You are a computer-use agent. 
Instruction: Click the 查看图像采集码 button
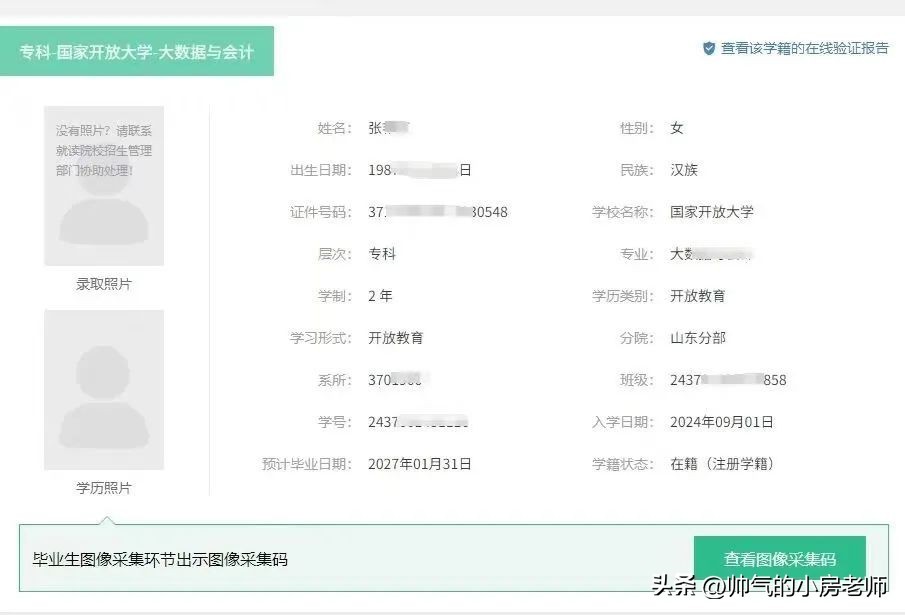pos(780,559)
